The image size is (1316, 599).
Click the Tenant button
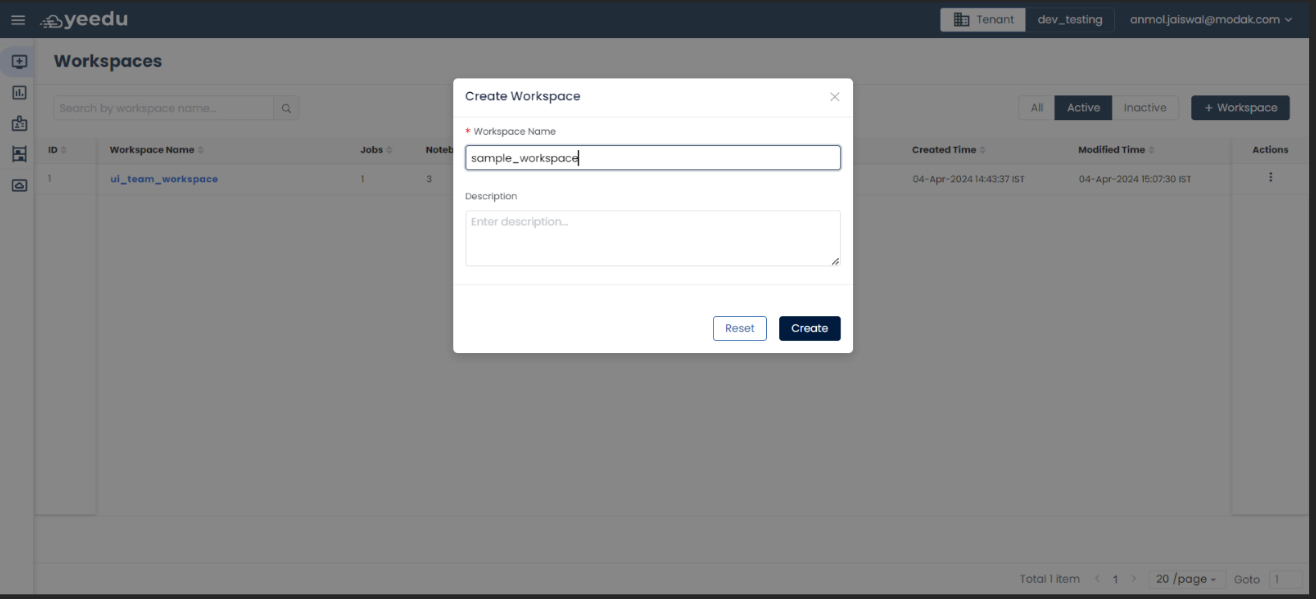pyautogui.click(x=983, y=20)
